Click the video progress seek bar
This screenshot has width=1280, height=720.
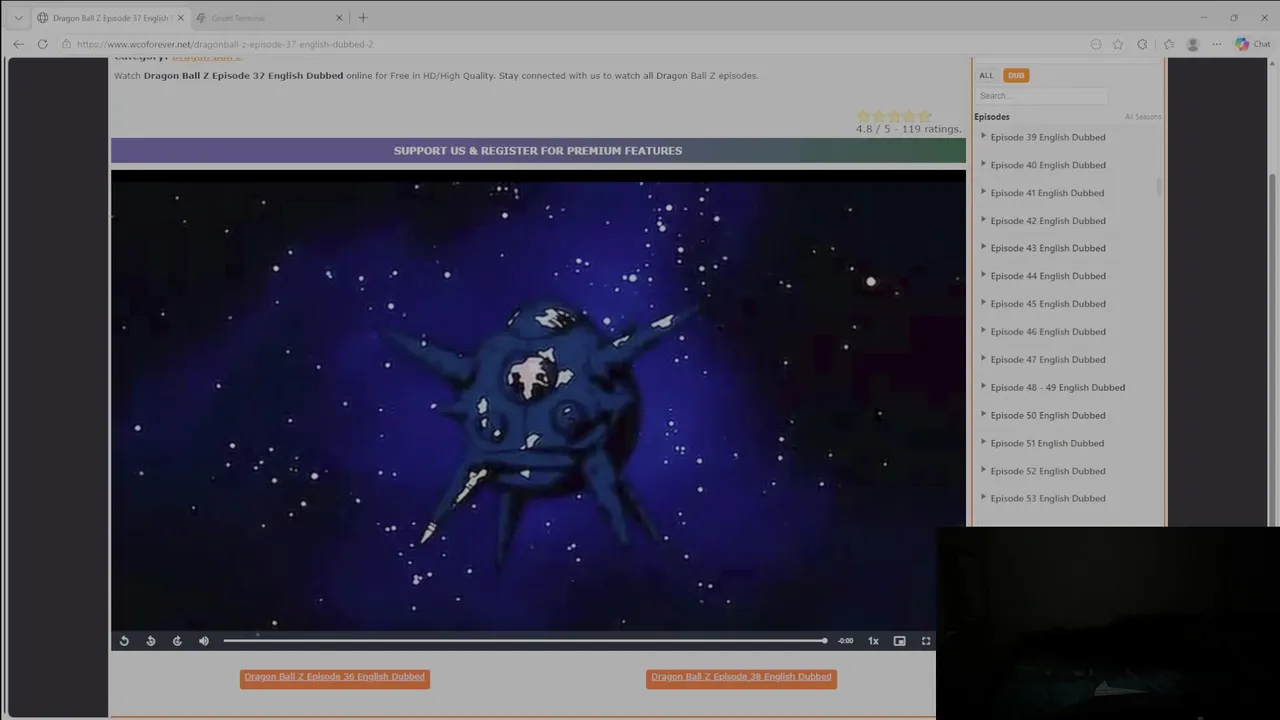525,641
